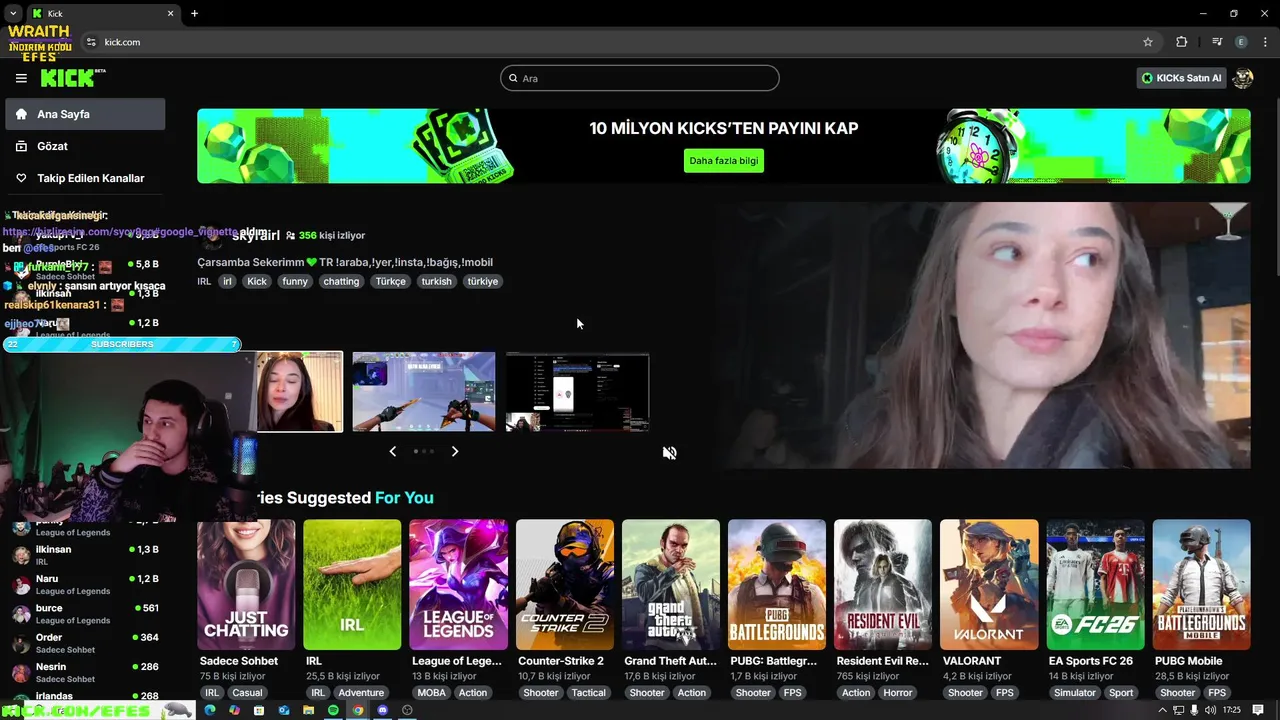Open the featured stream video player

pyautogui.click(x=983, y=335)
